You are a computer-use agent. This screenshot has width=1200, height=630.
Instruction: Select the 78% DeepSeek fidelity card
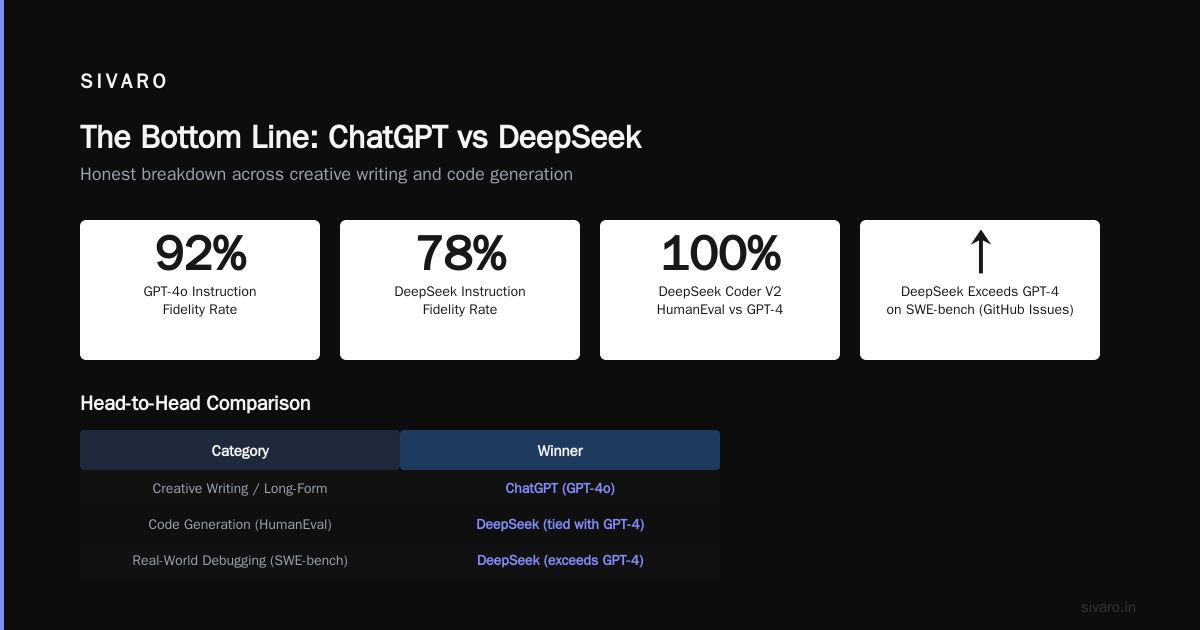point(460,290)
